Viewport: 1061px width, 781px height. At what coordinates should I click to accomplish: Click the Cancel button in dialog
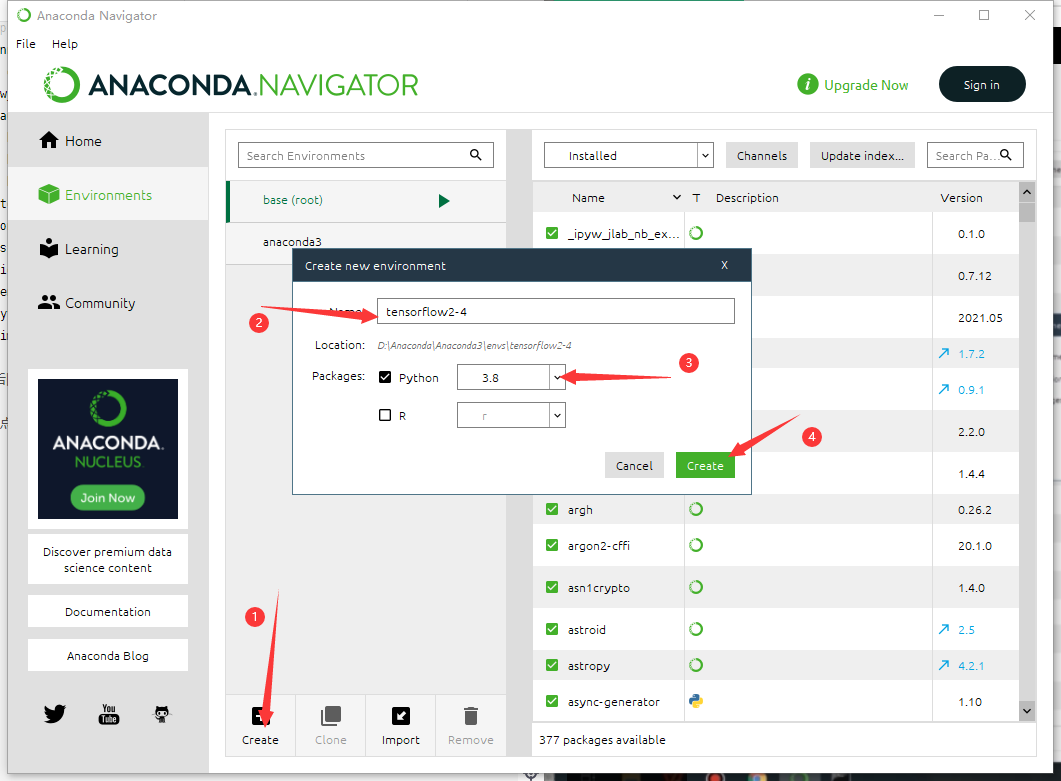coord(634,465)
